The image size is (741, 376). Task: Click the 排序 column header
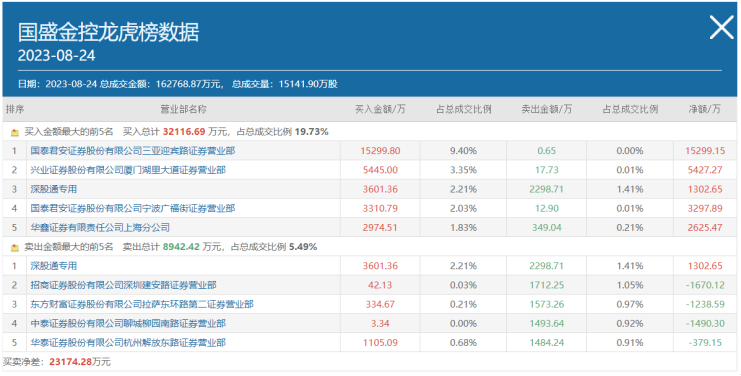(x=15, y=109)
